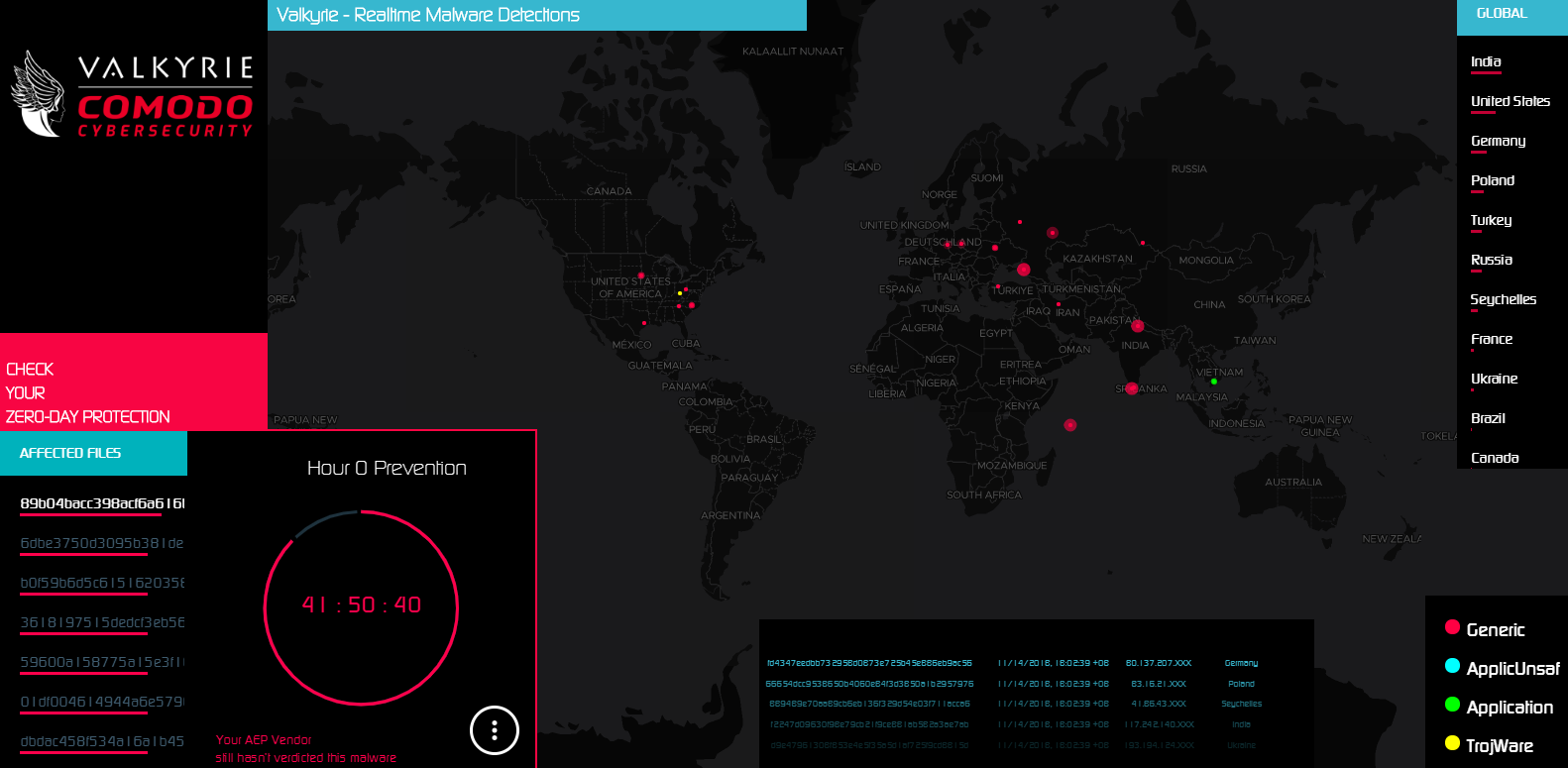Viewport: 1568px width, 768px height.
Task: Select Seychelles in the right sidebar list
Action: pyautogui.click(x=1504, y=299)
